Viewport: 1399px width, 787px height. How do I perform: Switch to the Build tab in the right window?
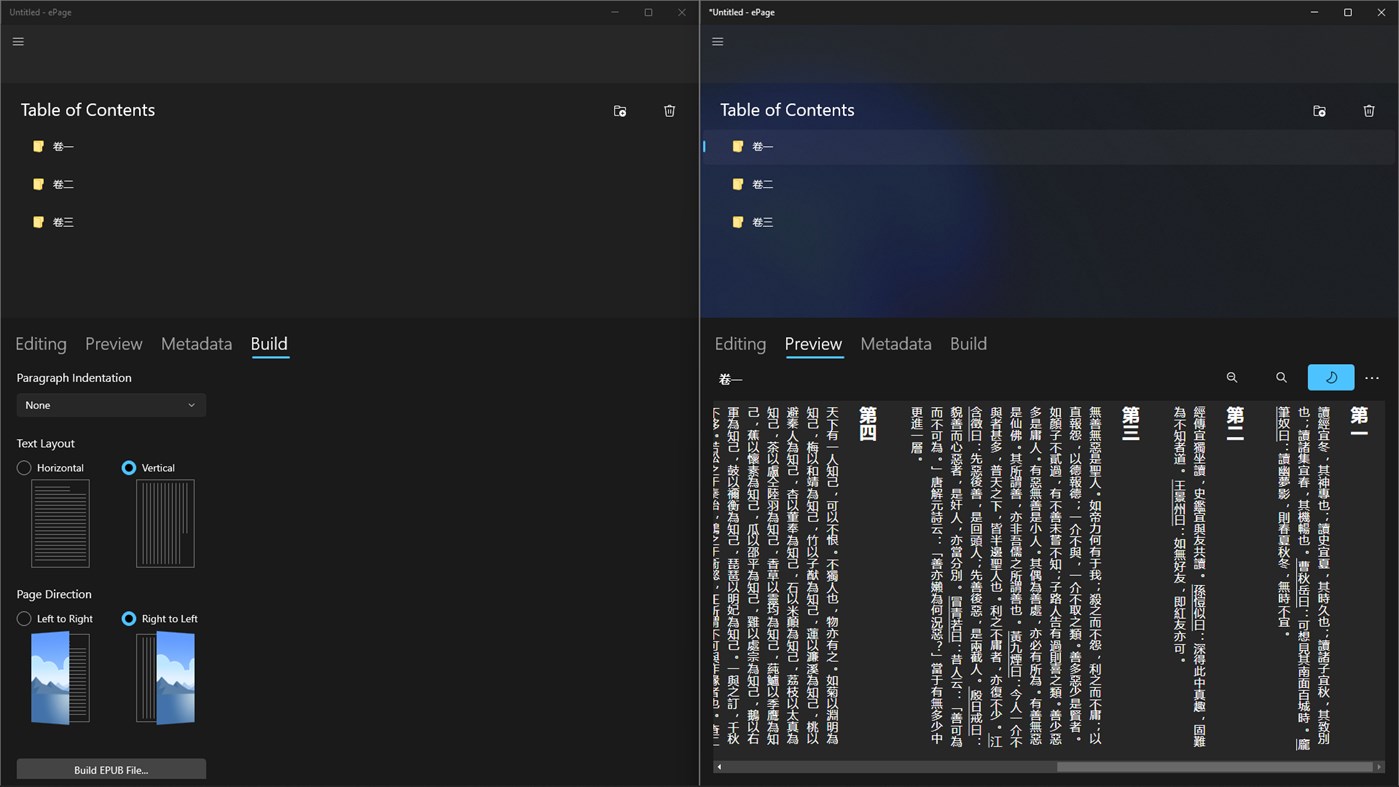point(967,344)
